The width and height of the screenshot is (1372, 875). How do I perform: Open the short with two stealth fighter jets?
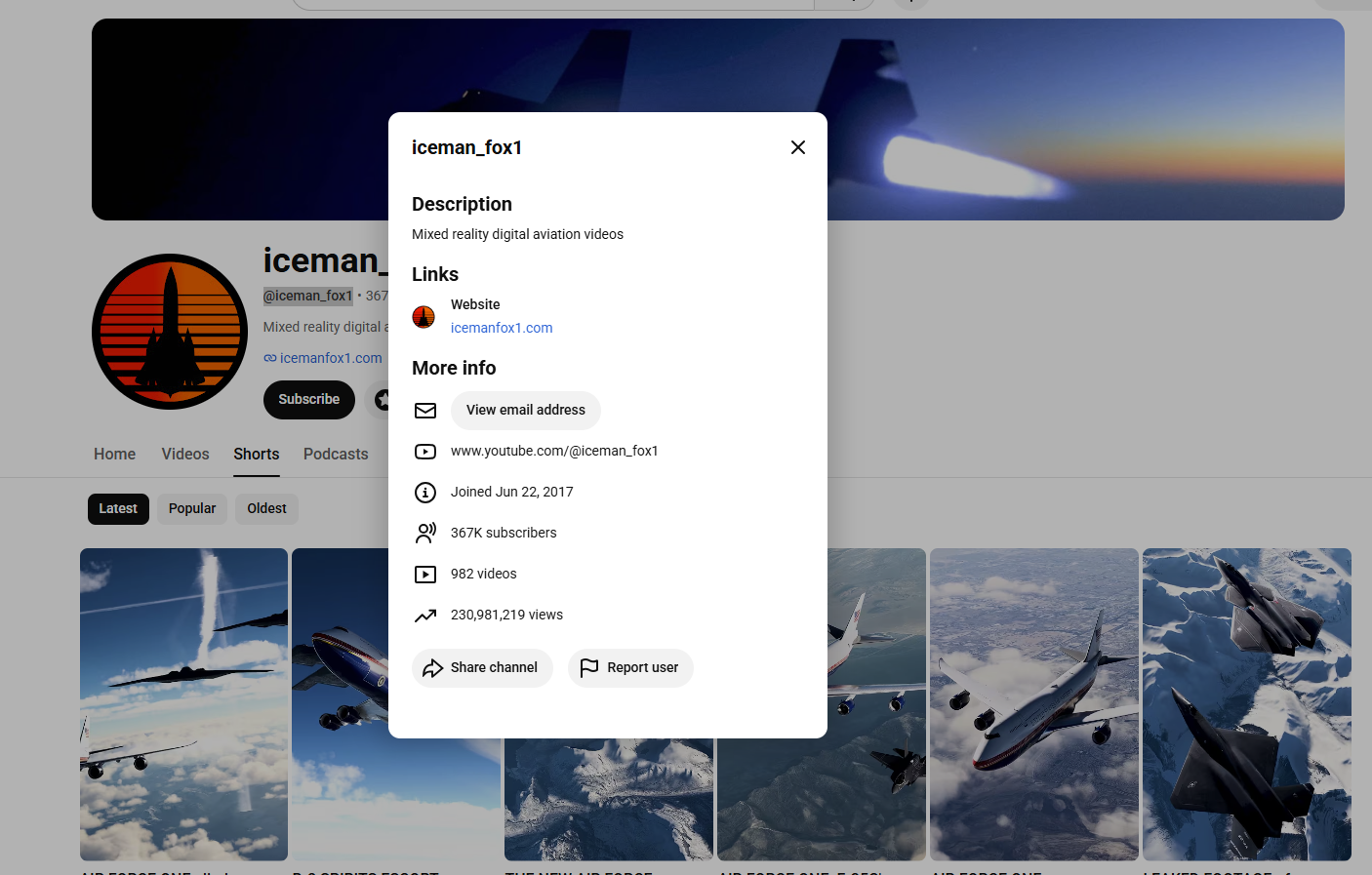click(1247, 704)
